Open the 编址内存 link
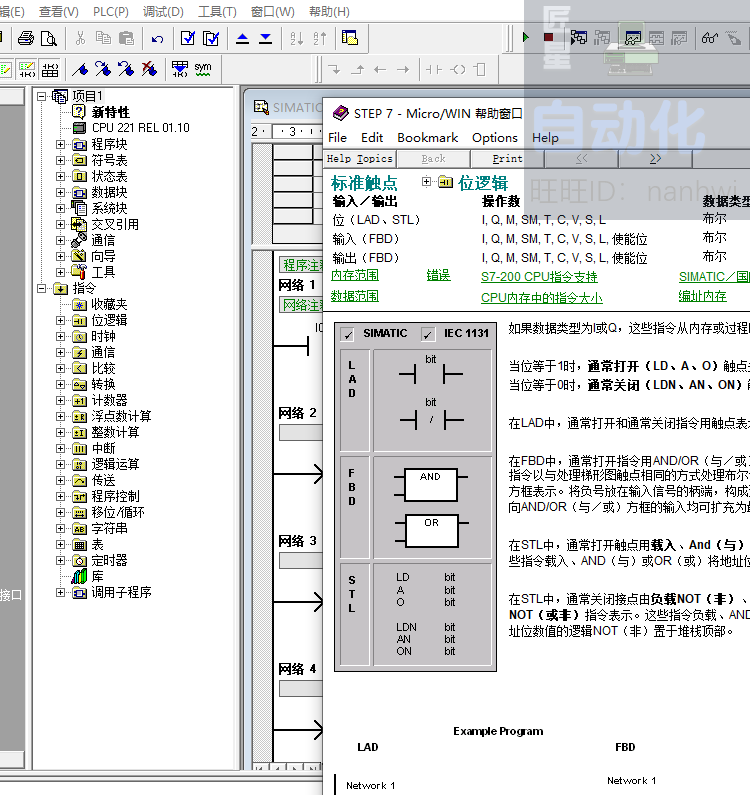The width and height of the screenshot is (750, 795). 702,296
